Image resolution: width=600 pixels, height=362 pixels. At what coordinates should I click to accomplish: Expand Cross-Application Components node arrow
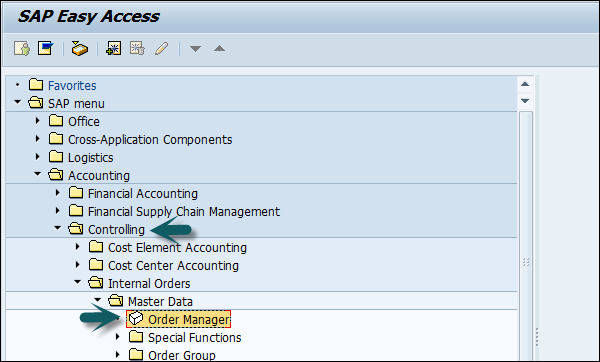(x=38, y=138)
